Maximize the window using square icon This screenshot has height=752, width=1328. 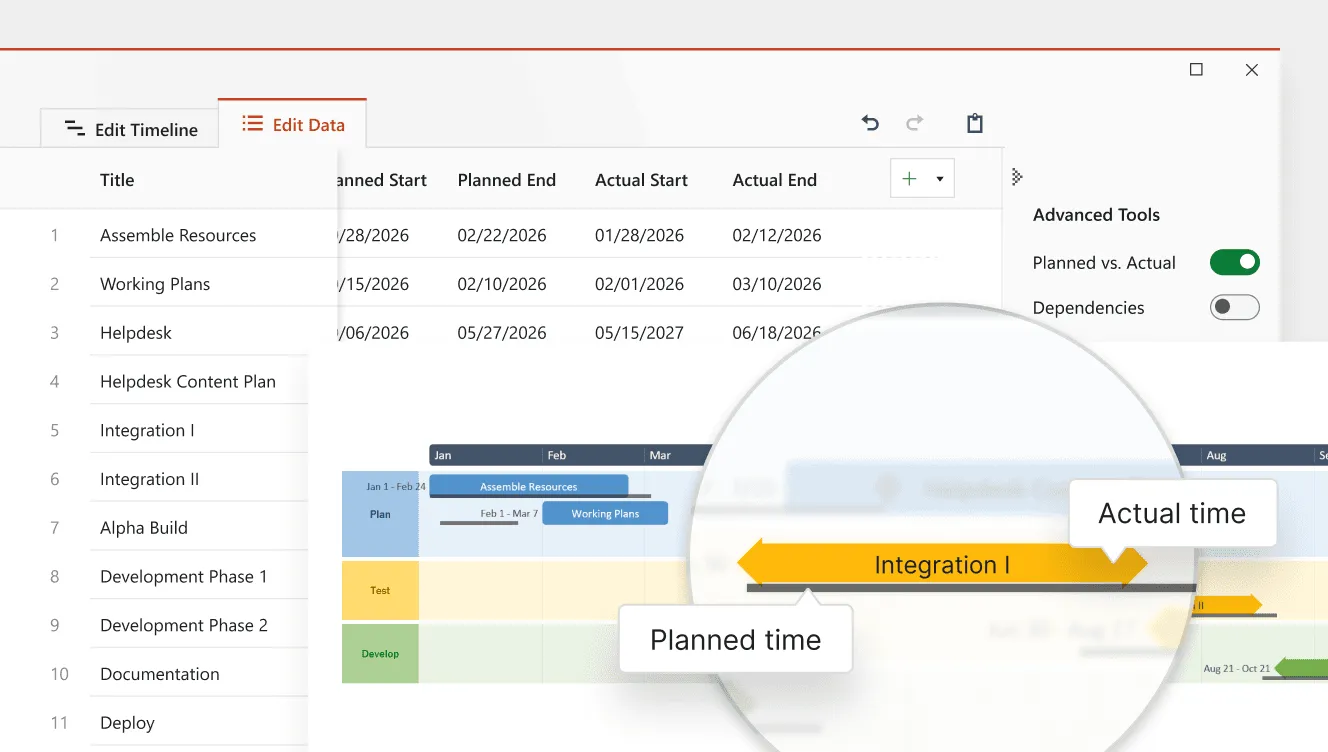(1196, 70)
